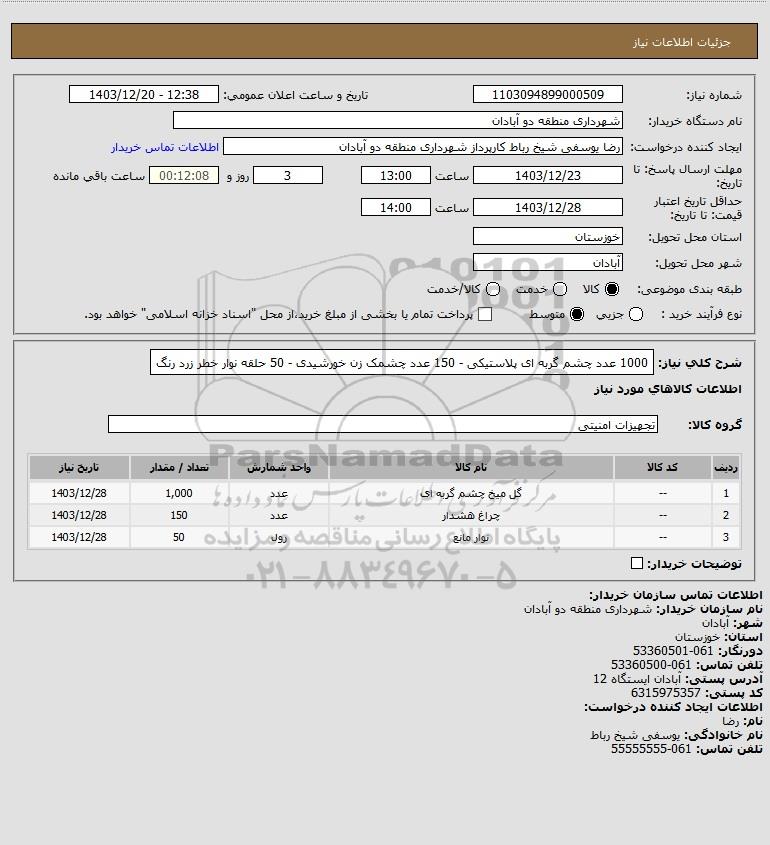Click the delivery province field خوزستان
This screenshot has width=770, height=845.
[x=547, y=237]
